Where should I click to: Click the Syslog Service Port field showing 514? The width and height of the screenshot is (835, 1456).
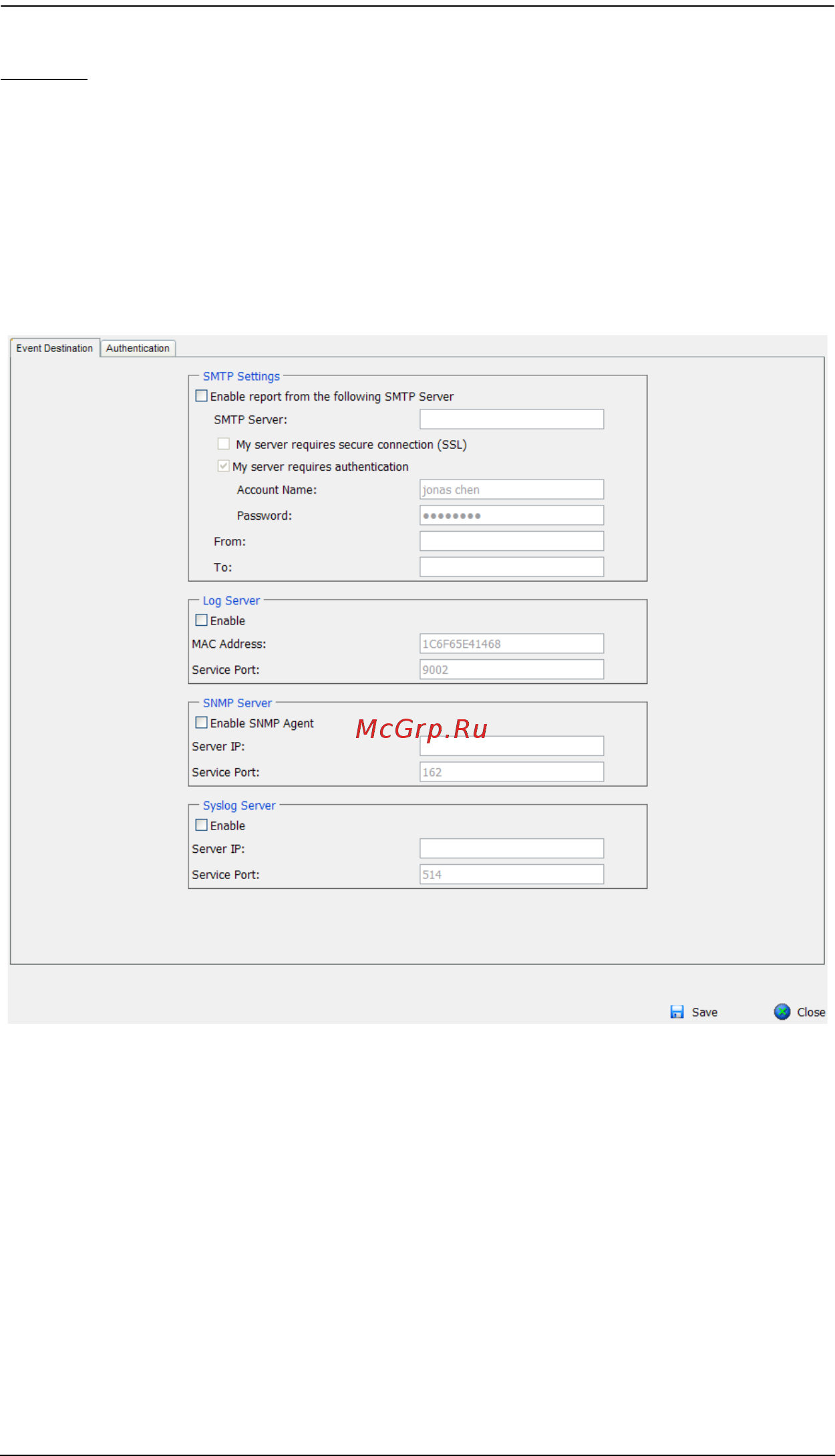point(512,874)
